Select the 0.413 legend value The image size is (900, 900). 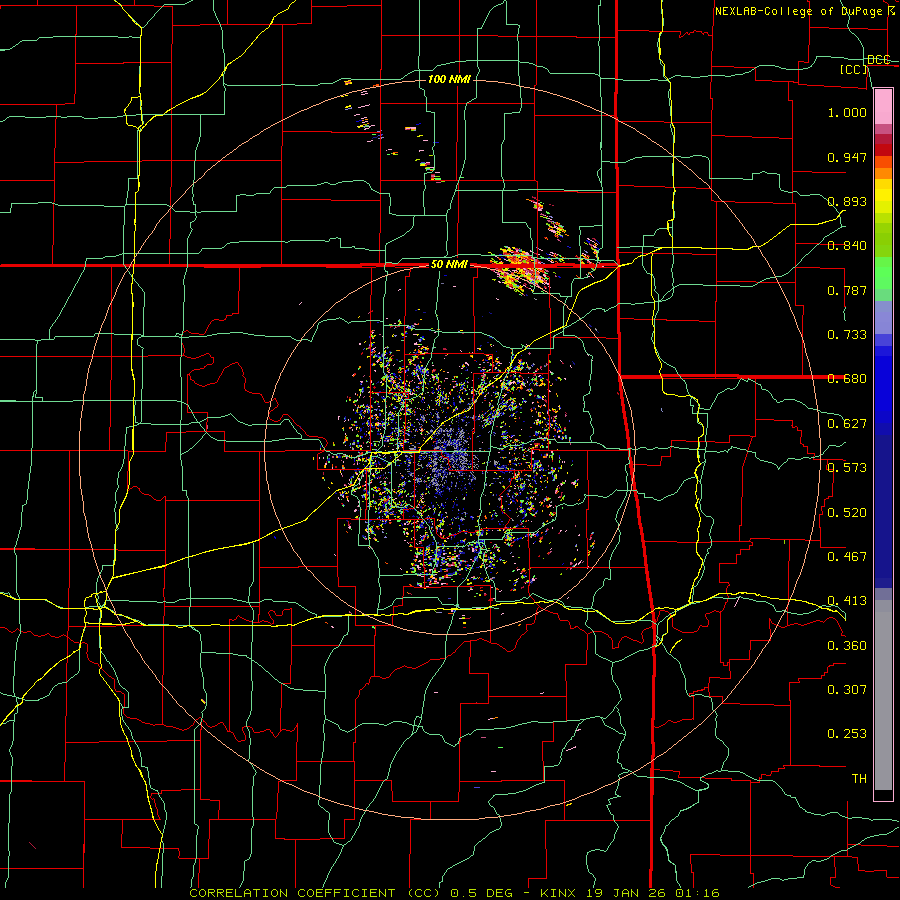click(x=847, y=601)
